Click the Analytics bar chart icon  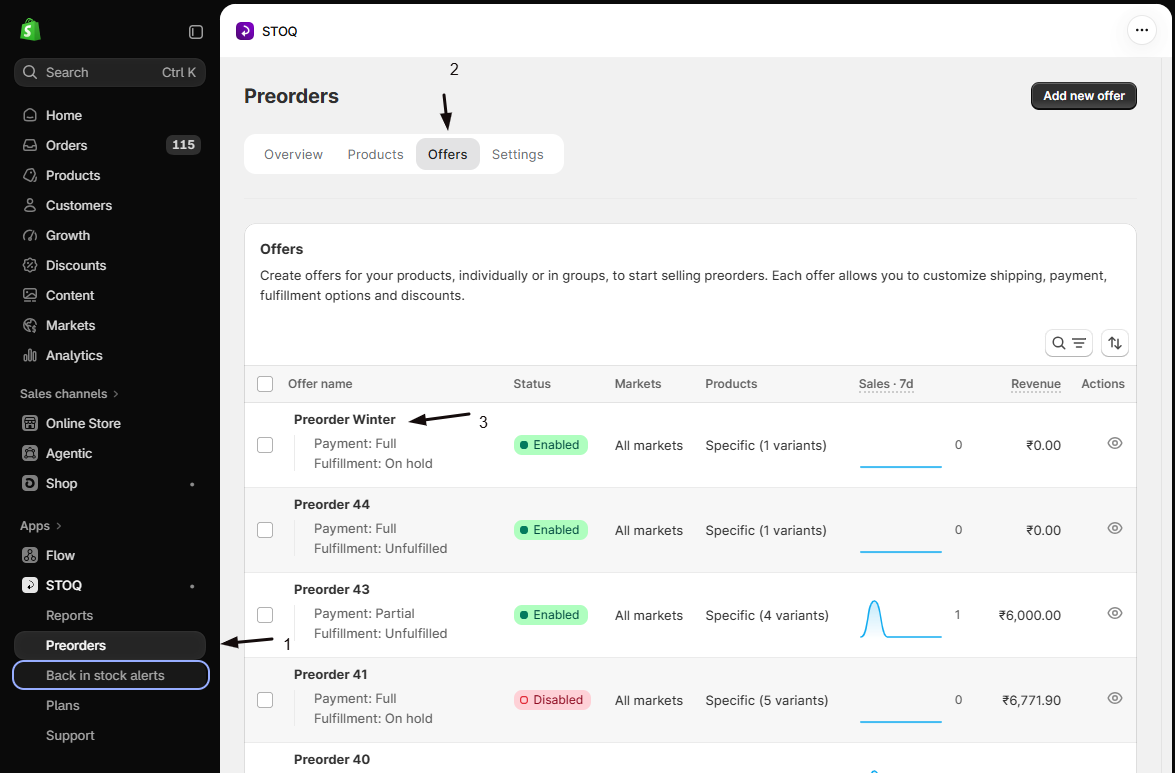tap(30, 355)
